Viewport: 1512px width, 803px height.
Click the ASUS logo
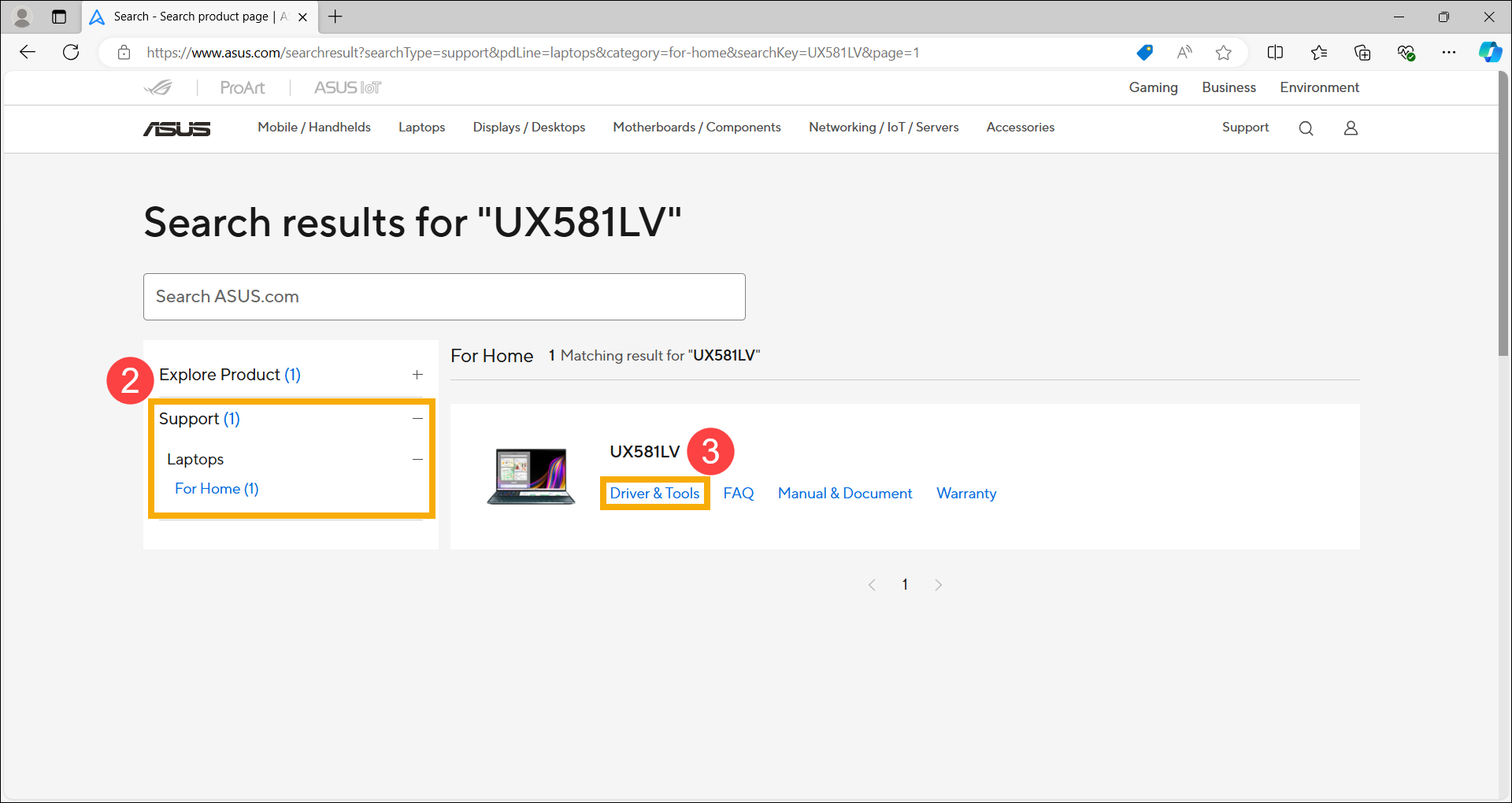coord(177,128)
